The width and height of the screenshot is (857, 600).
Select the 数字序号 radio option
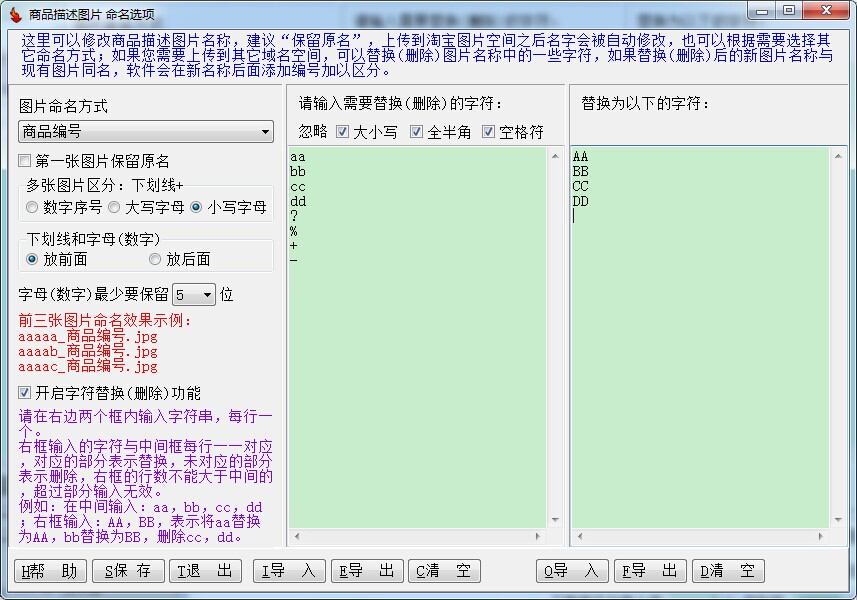pyautogui.click(x=33, y=208)
